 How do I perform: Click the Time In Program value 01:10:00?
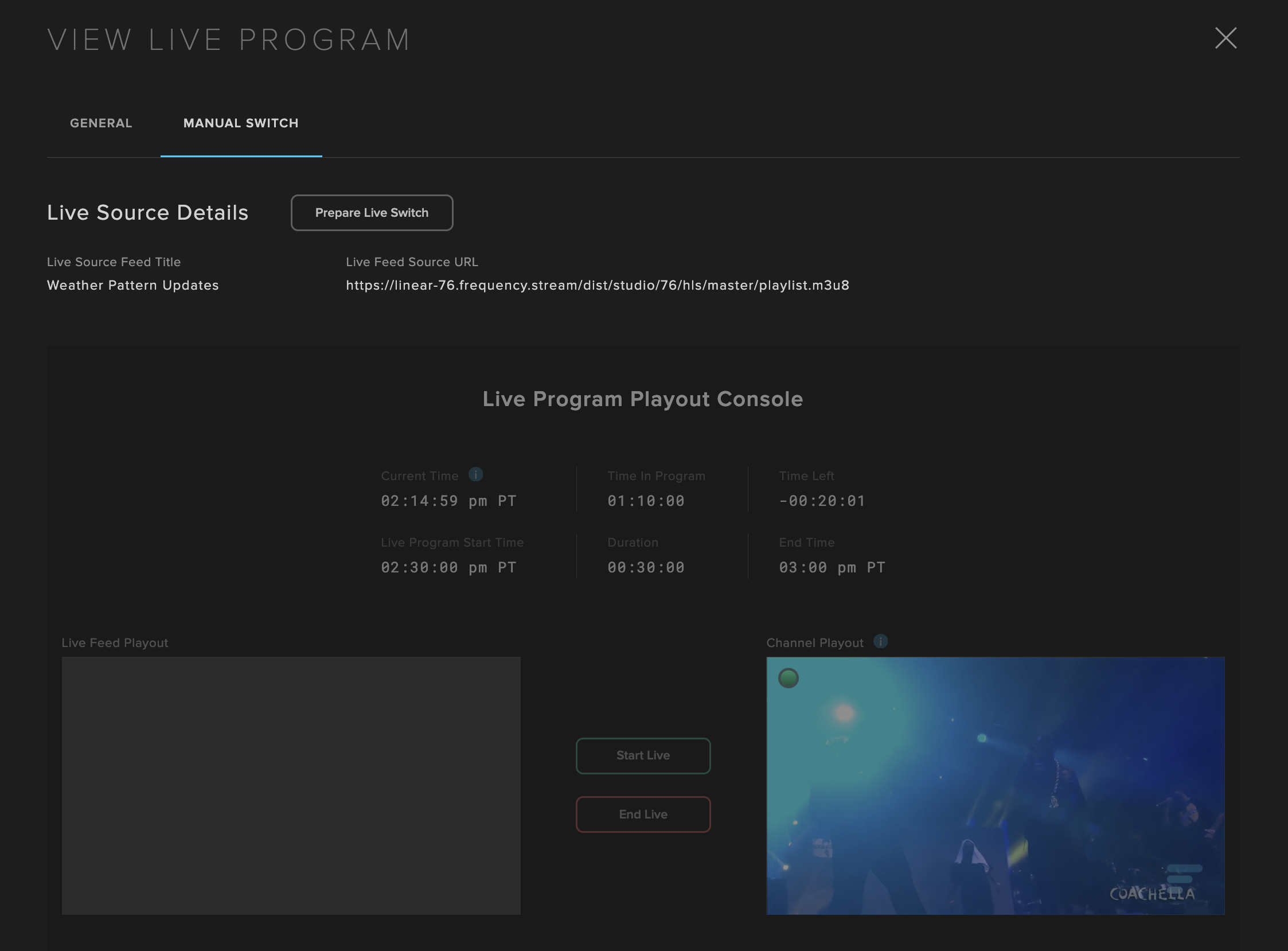(x=646, y=501)
